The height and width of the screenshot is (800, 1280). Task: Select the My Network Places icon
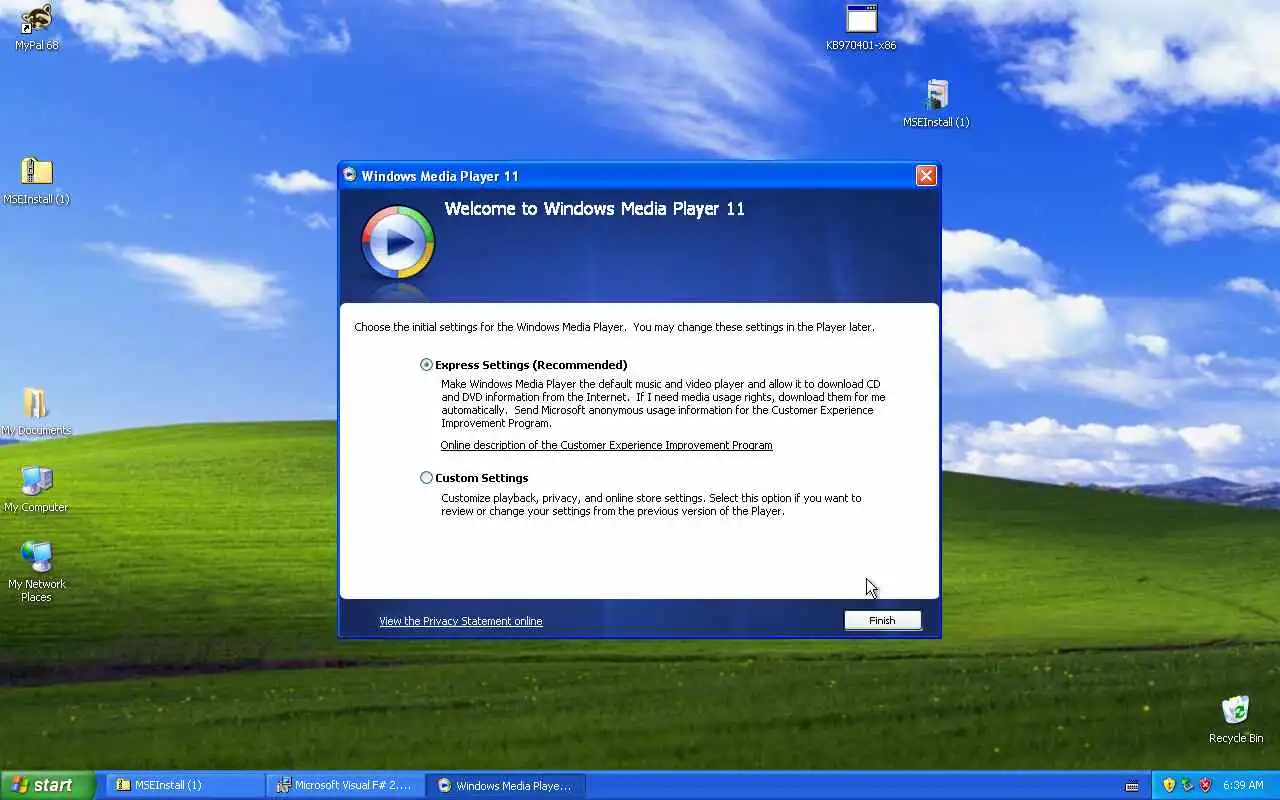[x=36, y=571]
